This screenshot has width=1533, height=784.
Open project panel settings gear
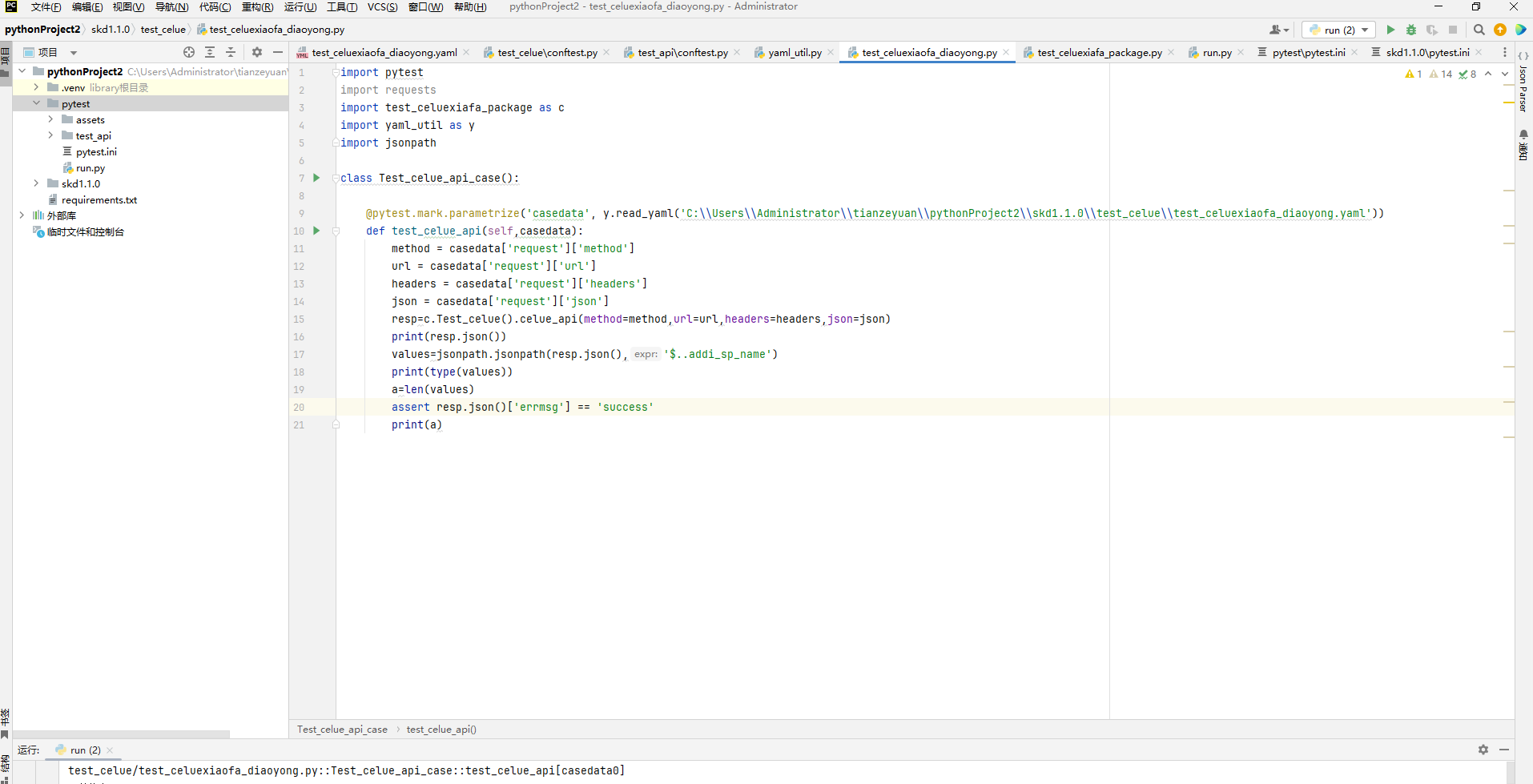click(257, 52)
